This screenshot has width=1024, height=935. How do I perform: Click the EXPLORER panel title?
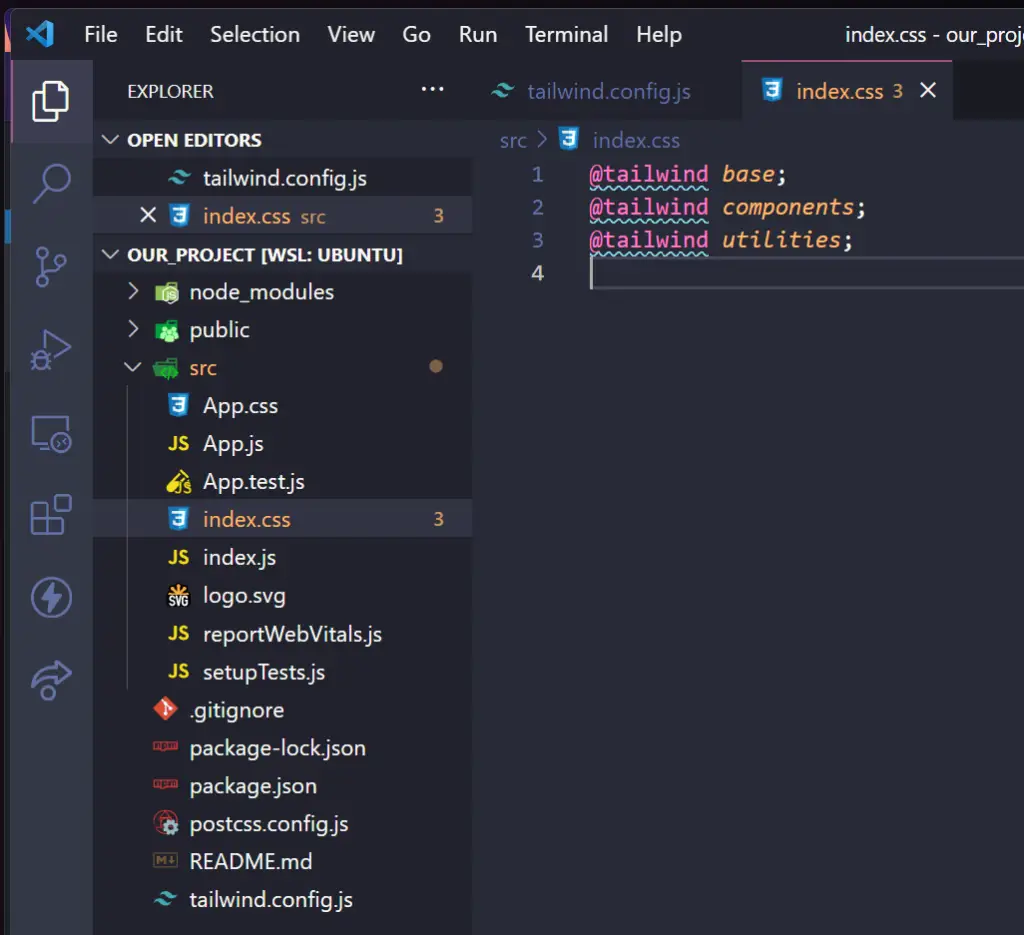[170, 91]
